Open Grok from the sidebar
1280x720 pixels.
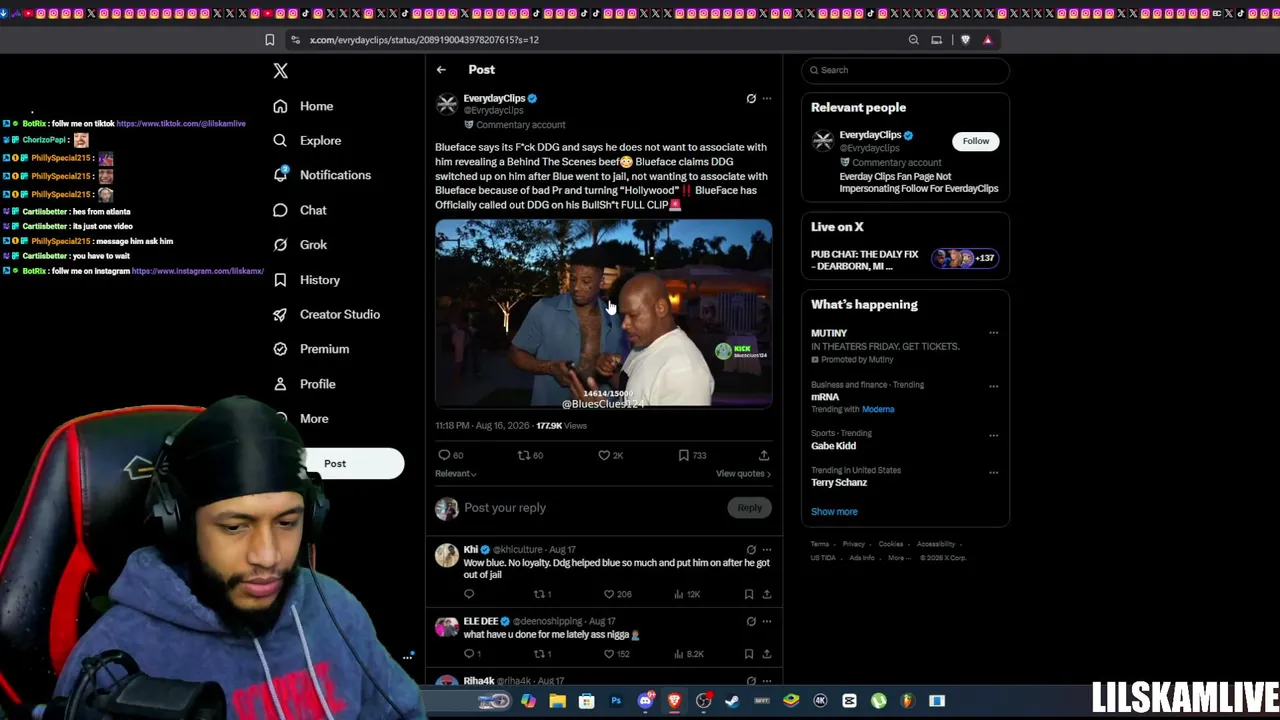[x=300, y=245]
